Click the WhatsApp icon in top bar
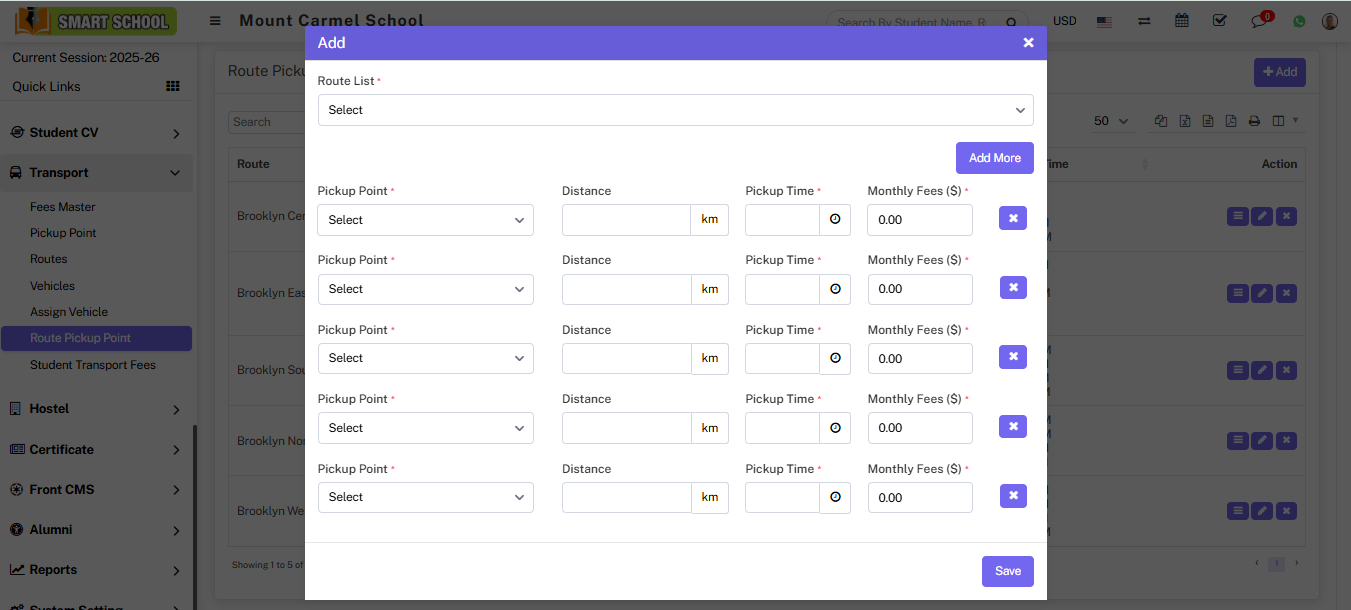The image size is (1351, 610). pos(1299,21)
